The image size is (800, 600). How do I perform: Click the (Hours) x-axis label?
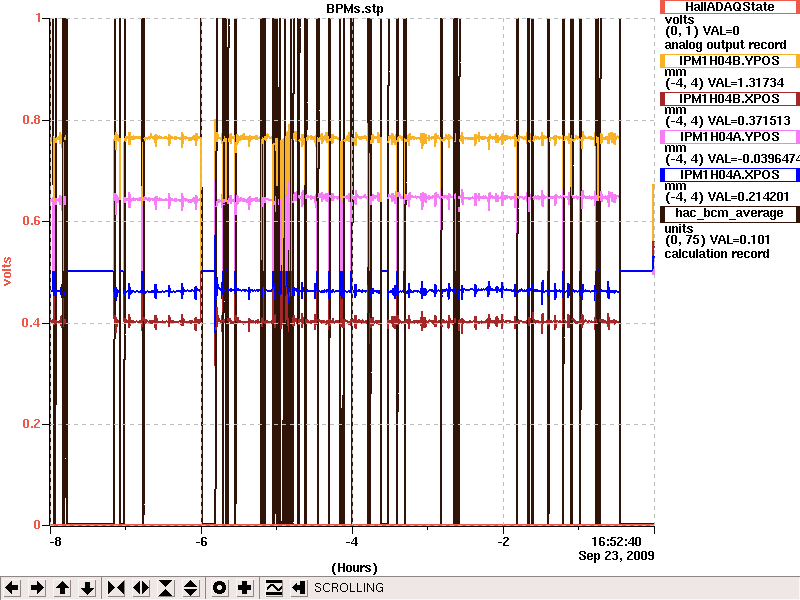click(355, 568)
